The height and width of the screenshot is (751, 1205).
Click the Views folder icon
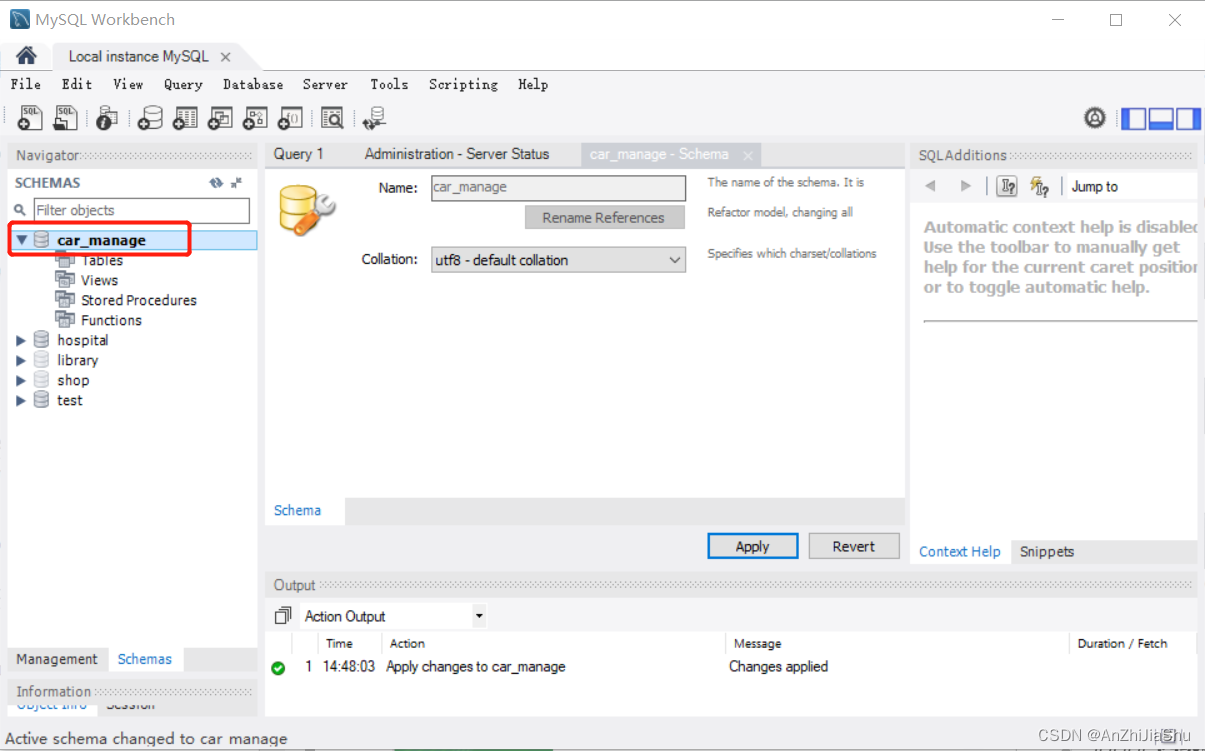pyautogui.click(x=65, y=280)
